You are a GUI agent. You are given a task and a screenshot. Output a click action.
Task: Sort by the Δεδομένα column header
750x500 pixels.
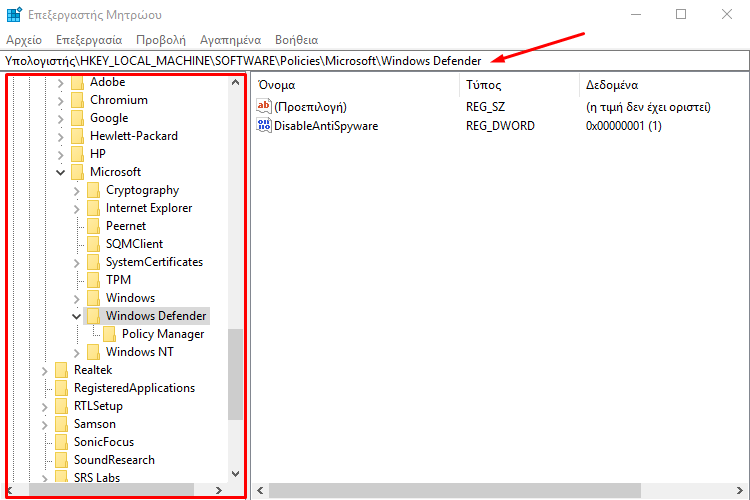click(664, 85)
